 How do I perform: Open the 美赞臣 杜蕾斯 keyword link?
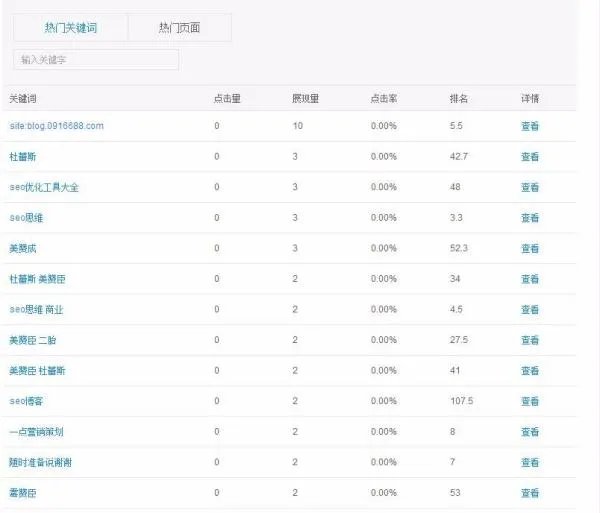(37, 371)
